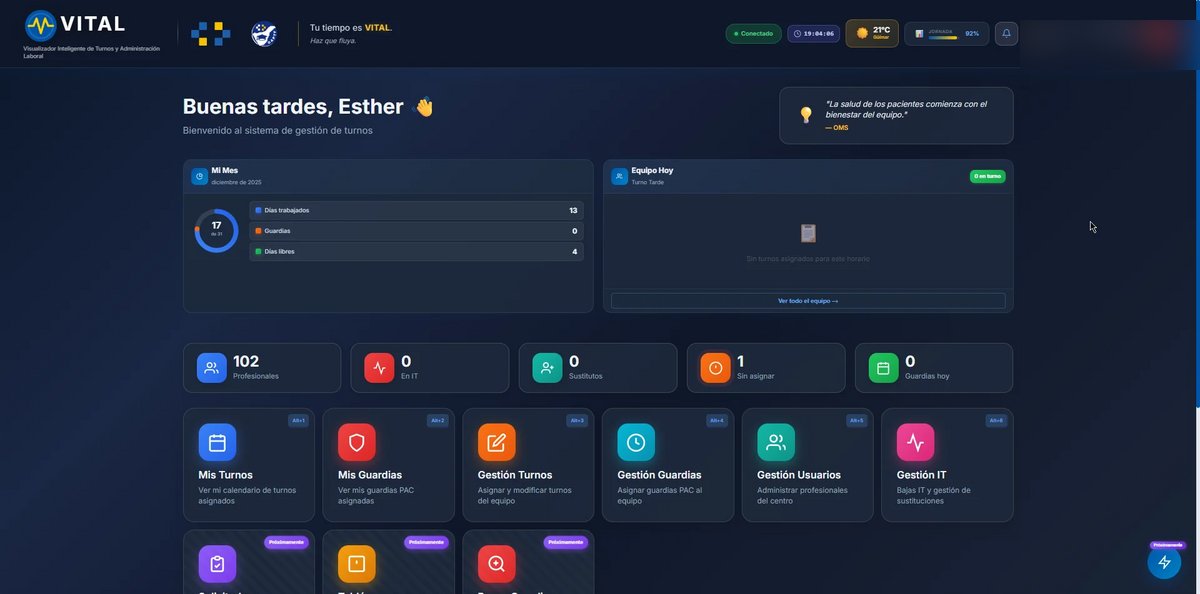
Task: Open Mis Turnos calendar icon
Action: coord(217,442)
